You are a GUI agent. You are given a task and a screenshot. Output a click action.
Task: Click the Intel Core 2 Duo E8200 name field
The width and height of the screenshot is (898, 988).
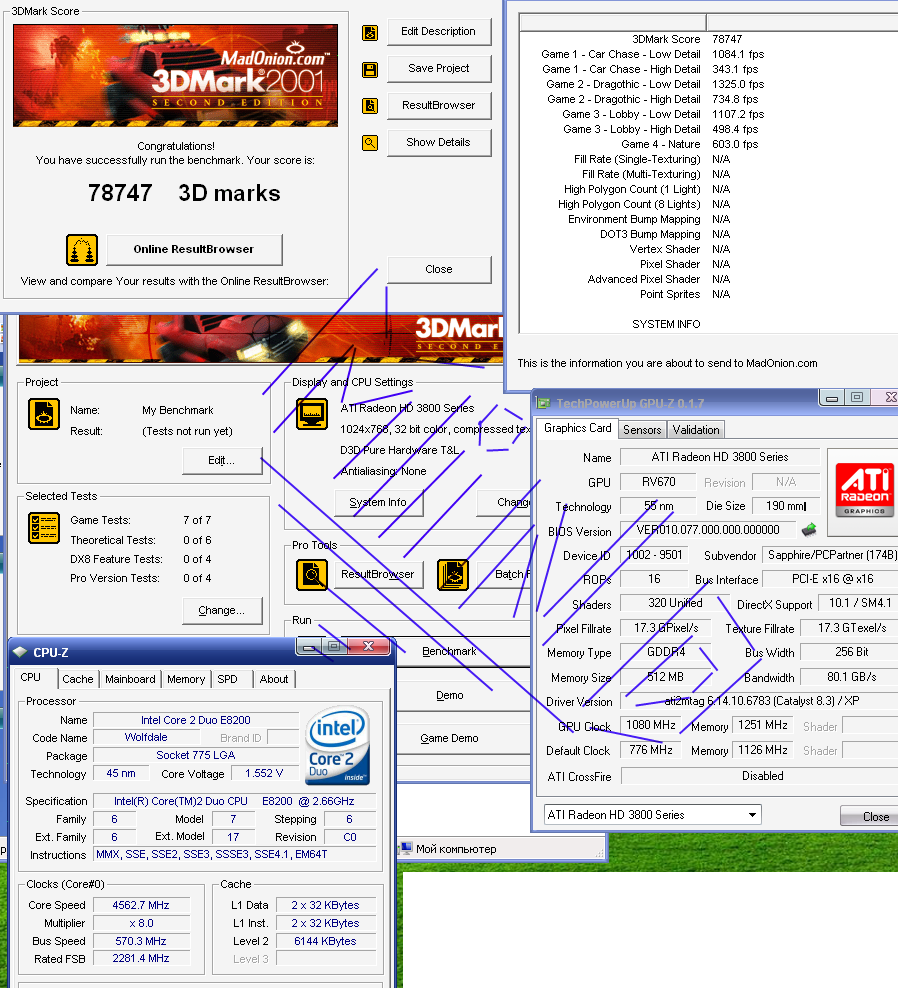pyautogui.click(x=195, y=720)
